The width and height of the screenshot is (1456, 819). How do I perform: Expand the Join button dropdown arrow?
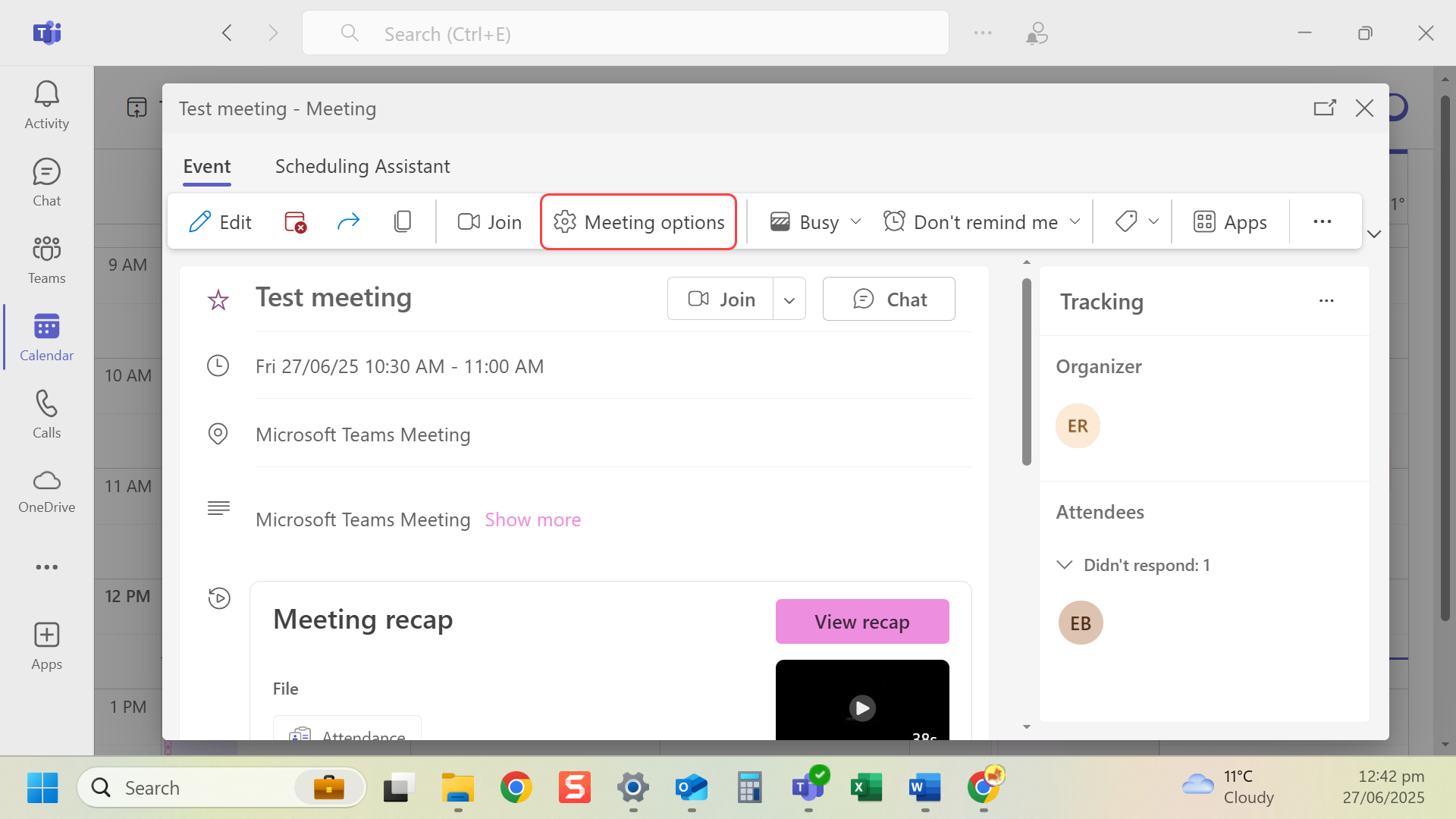[x=789, y=299]
